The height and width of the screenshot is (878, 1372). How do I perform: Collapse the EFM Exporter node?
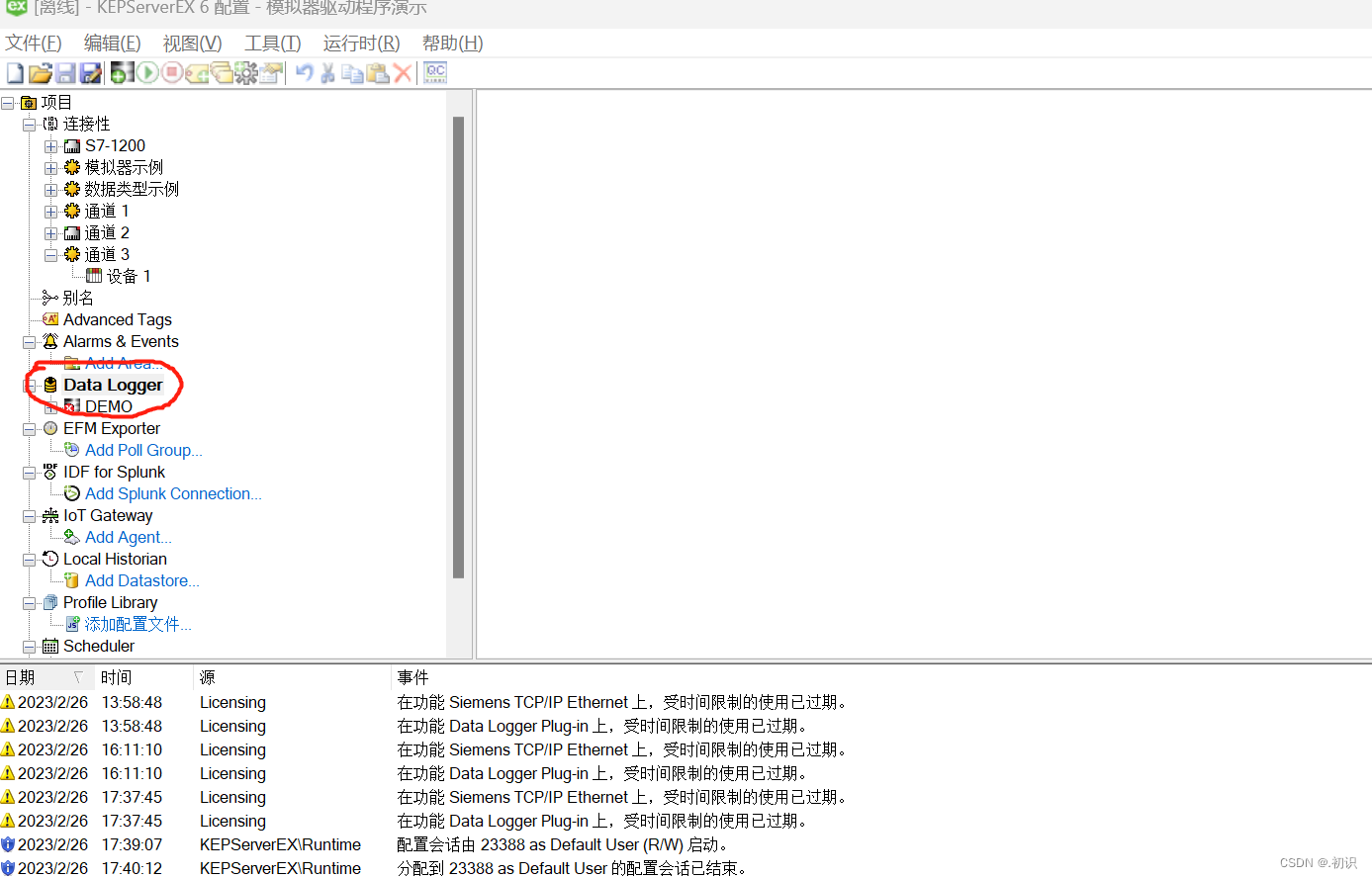click(30, 429)
